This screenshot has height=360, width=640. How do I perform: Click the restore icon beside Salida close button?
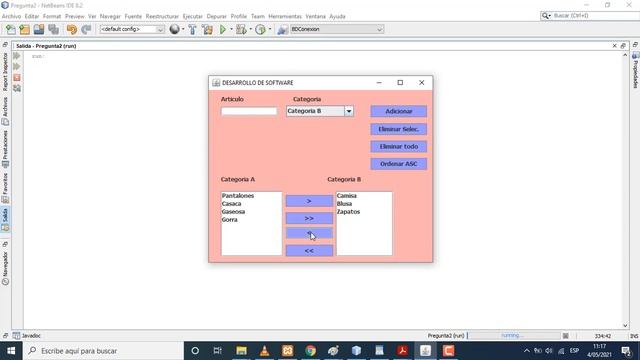click(623, 46)
